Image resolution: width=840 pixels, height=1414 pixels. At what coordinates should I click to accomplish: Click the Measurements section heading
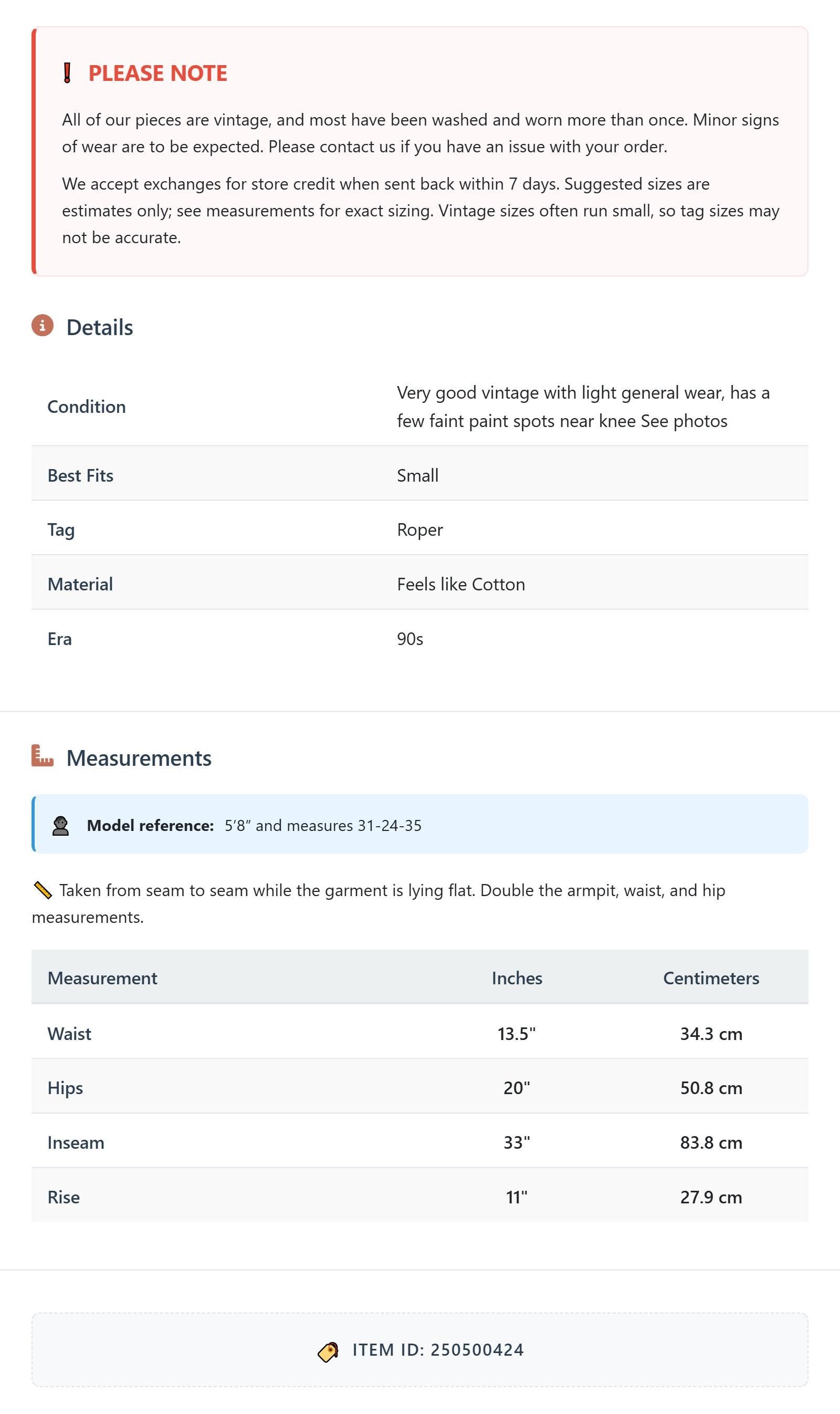(x=139, y=758)
